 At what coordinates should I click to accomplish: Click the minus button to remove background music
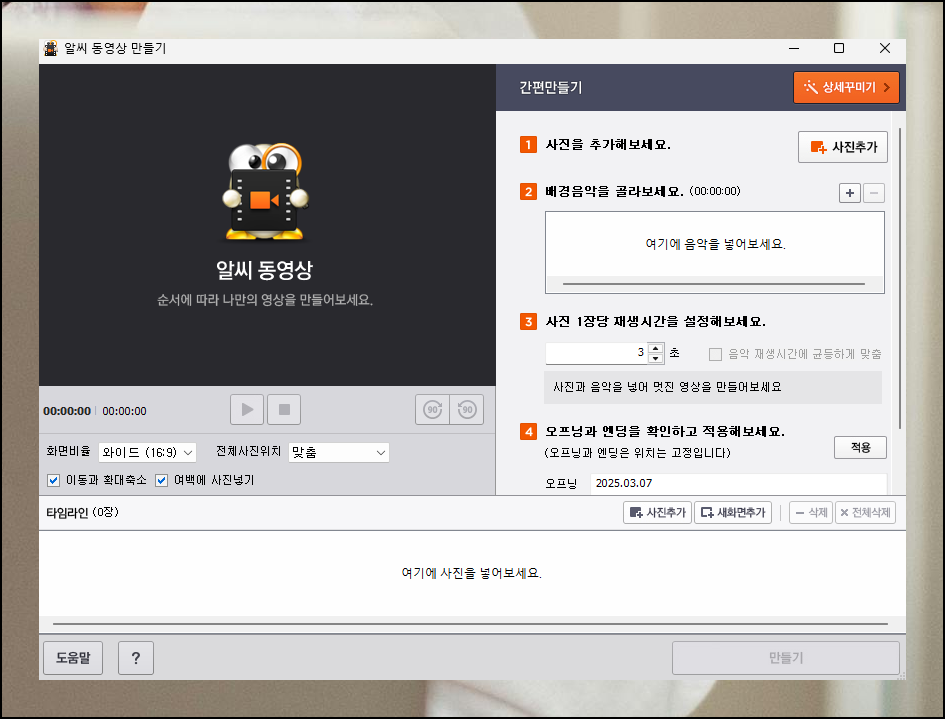tap(874, 193)
